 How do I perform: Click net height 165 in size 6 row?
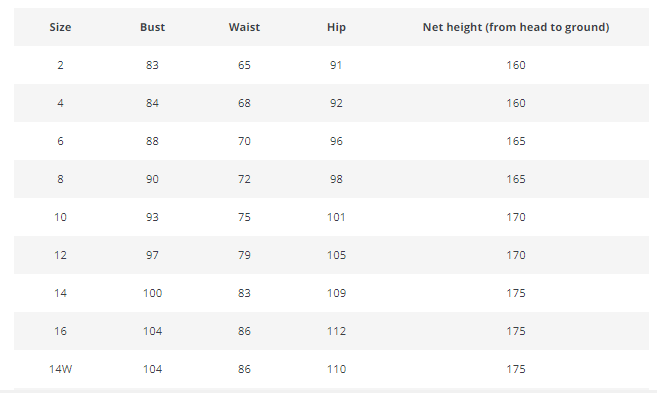(516, 141)
